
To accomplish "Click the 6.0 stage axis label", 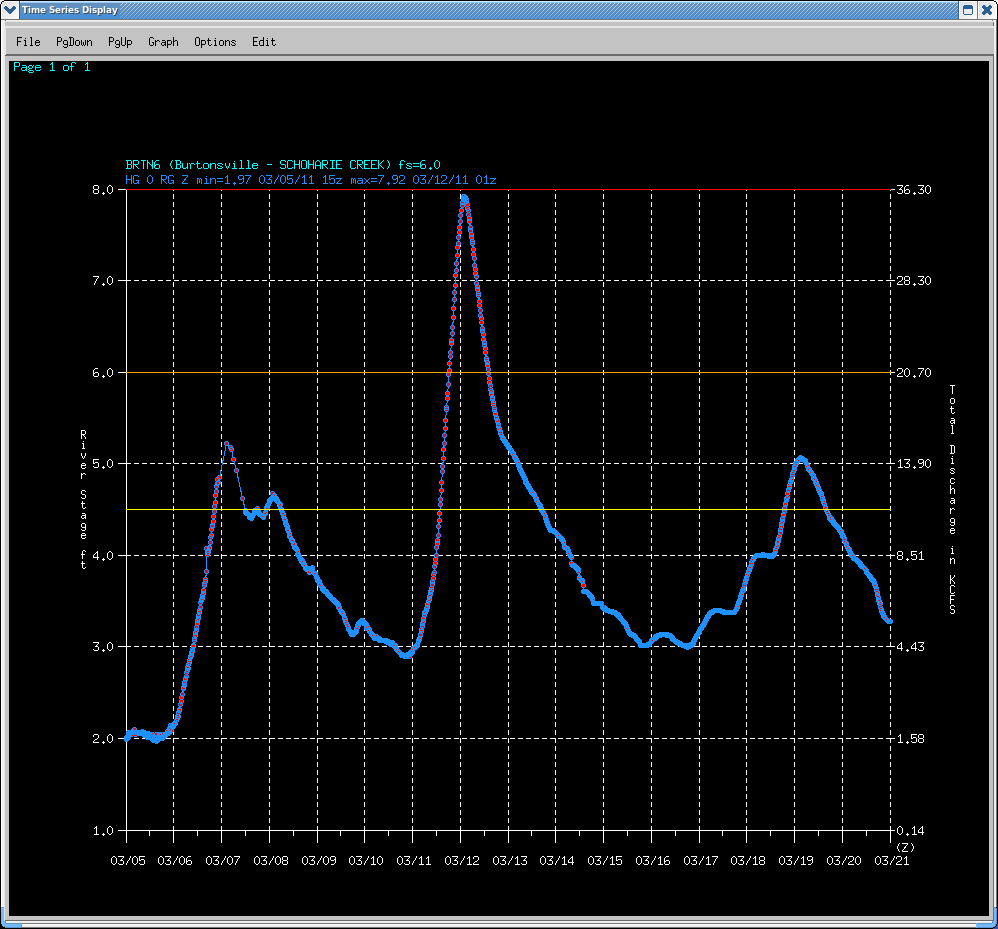I will (x=103, y=373).
